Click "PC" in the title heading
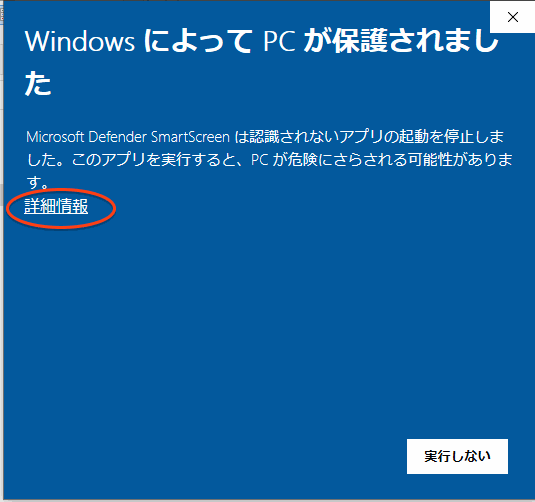535x502 pixels. (279, 42)
